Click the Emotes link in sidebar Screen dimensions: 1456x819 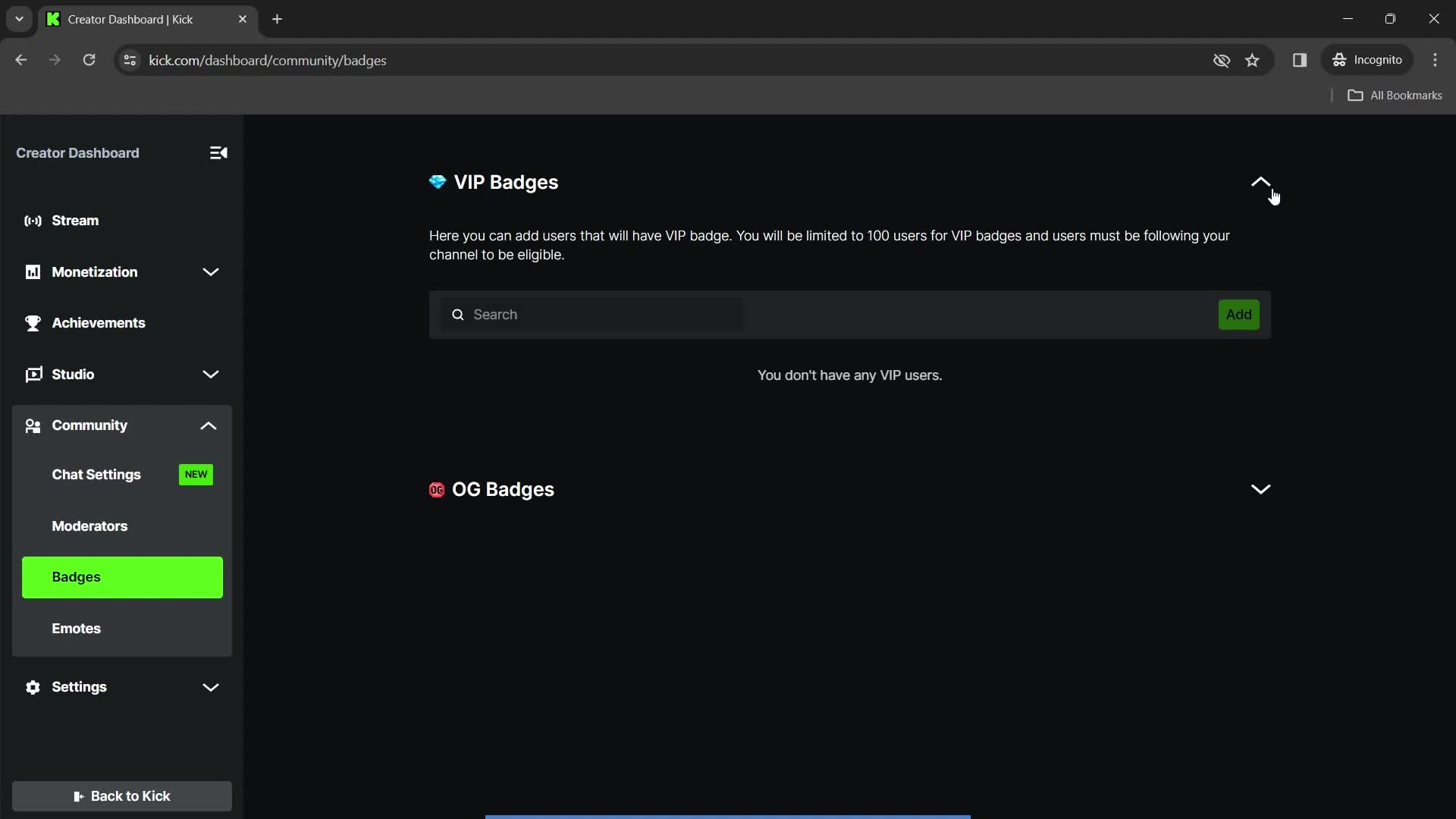[76, 628]
